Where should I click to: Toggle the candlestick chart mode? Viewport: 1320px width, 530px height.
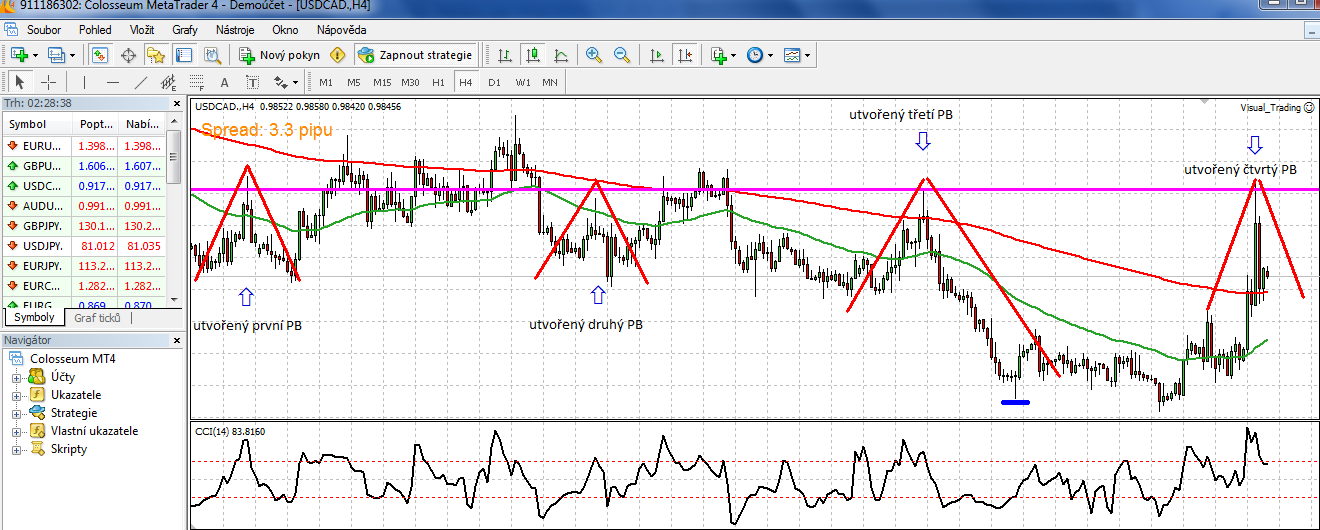click(534, 55)
